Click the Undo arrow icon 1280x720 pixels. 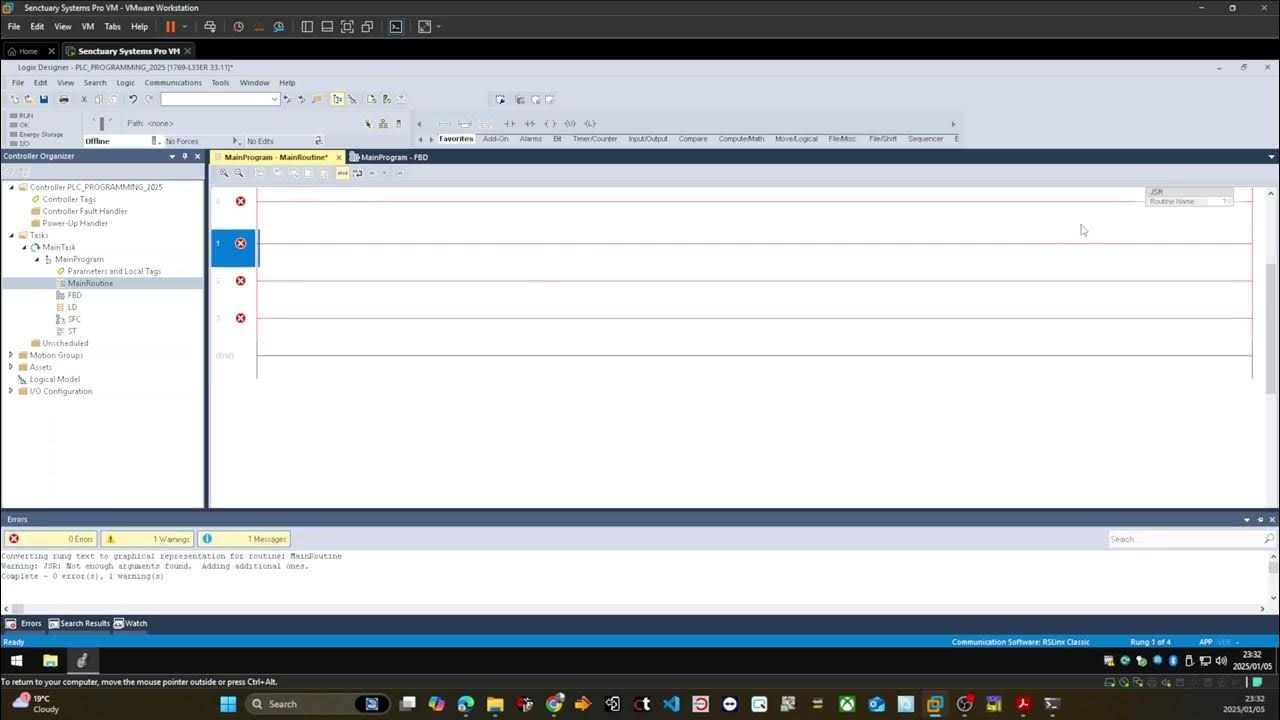[132, 99]
